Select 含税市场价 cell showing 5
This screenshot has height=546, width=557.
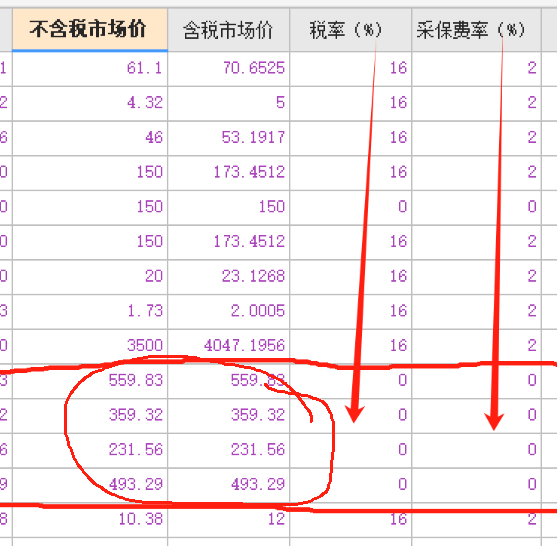[x=229, y=103]
